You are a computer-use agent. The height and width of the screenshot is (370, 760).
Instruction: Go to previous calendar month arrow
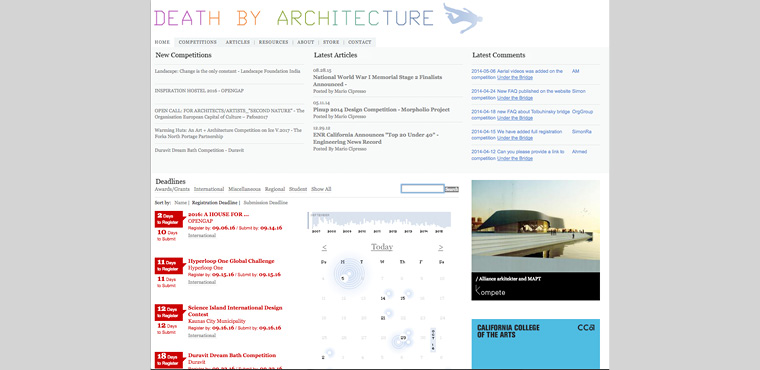[324, 248]
